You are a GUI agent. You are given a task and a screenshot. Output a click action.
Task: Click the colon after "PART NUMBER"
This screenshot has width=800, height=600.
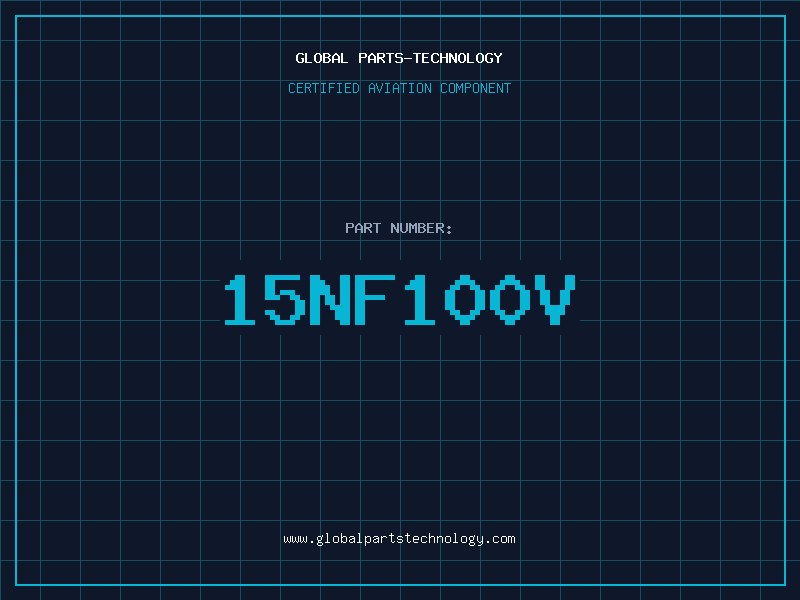click(x=450, y=230)
